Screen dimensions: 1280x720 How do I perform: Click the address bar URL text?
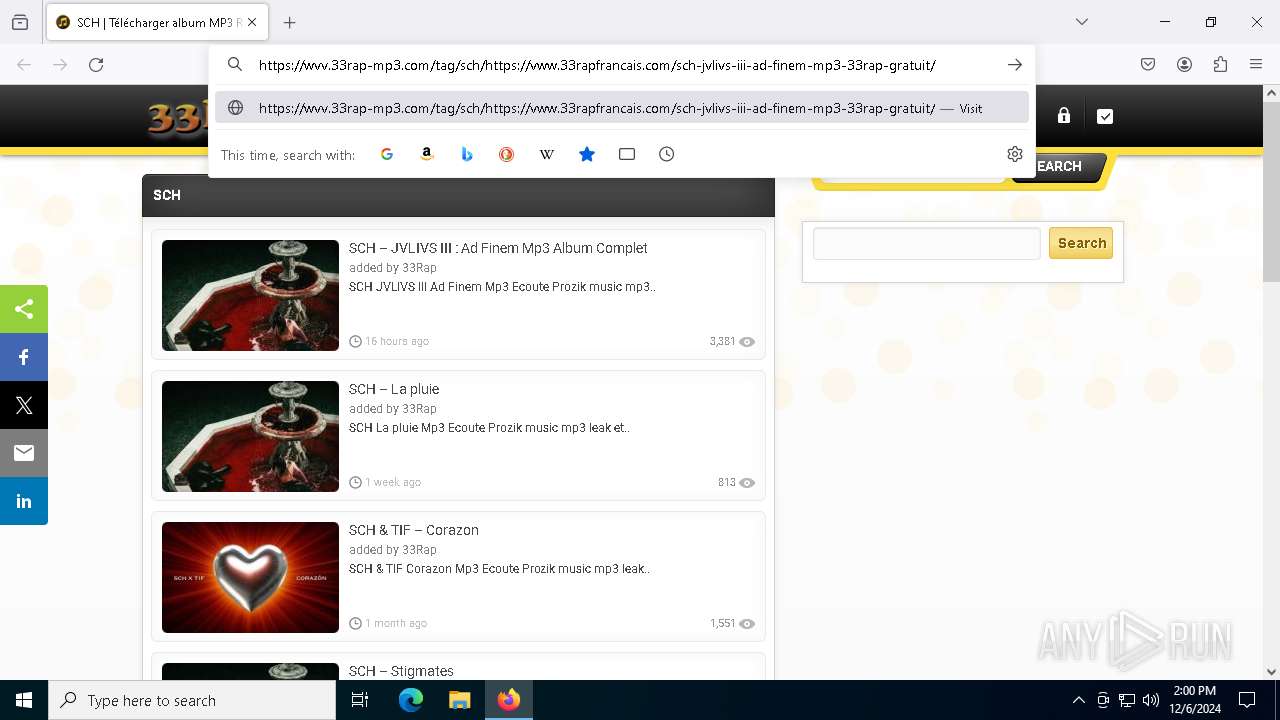point(597,65)
